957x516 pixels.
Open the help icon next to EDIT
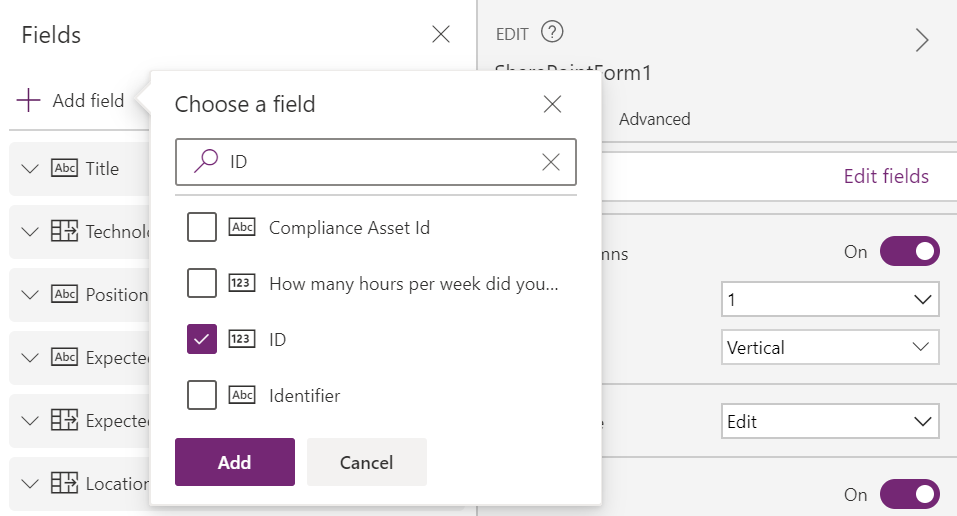[x=552, y=31]
